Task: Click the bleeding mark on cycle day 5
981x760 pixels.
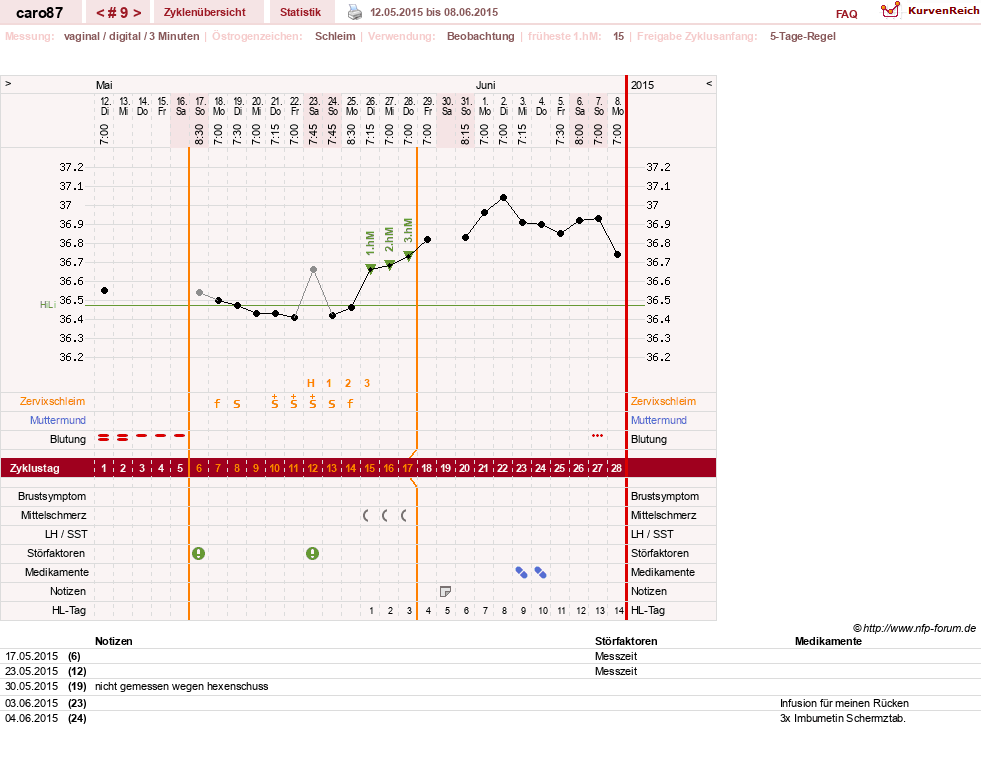Action: pyautogui.click(x=180, y=435)
